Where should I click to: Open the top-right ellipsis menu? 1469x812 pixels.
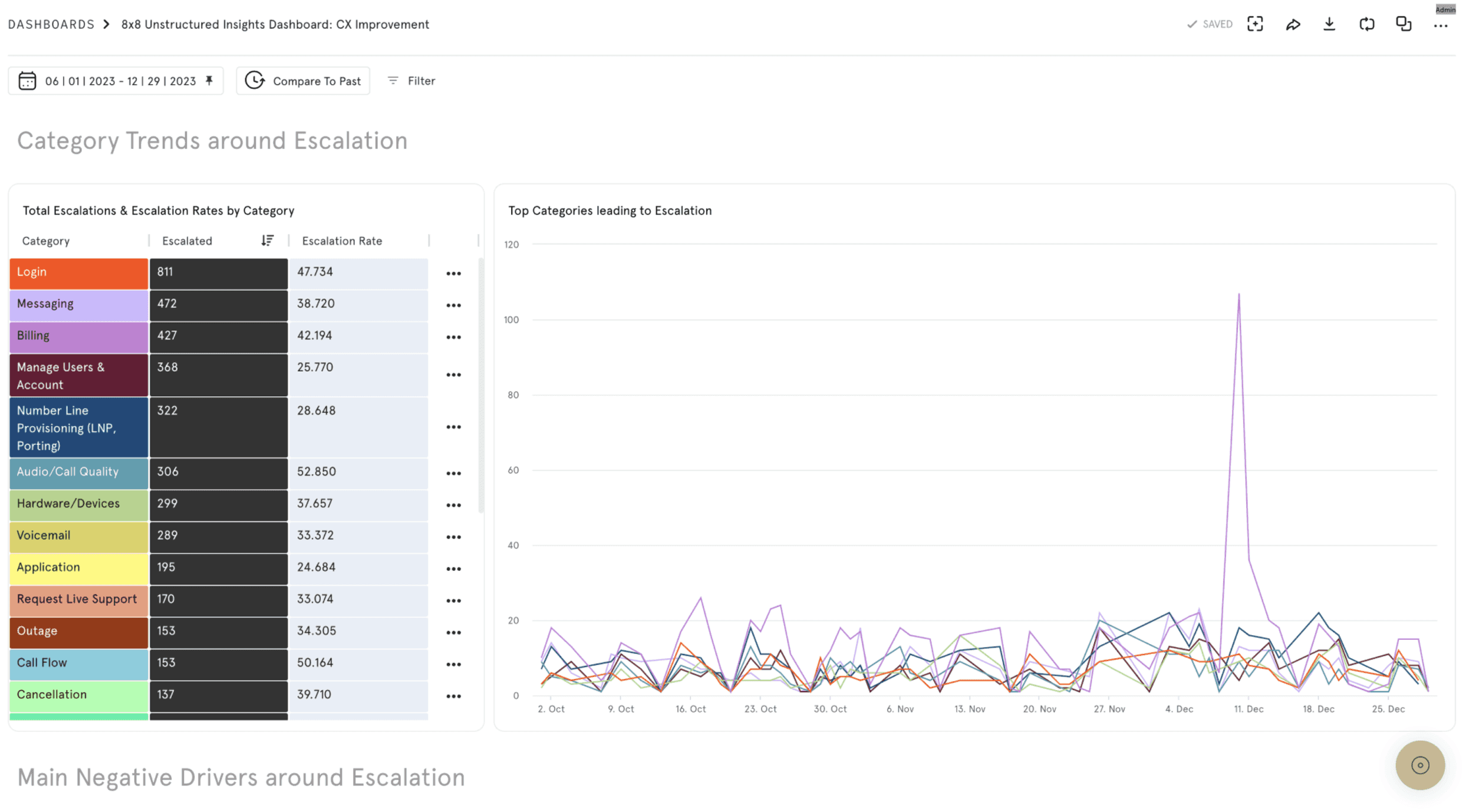pyautogui.click(x=1441, y=25)
